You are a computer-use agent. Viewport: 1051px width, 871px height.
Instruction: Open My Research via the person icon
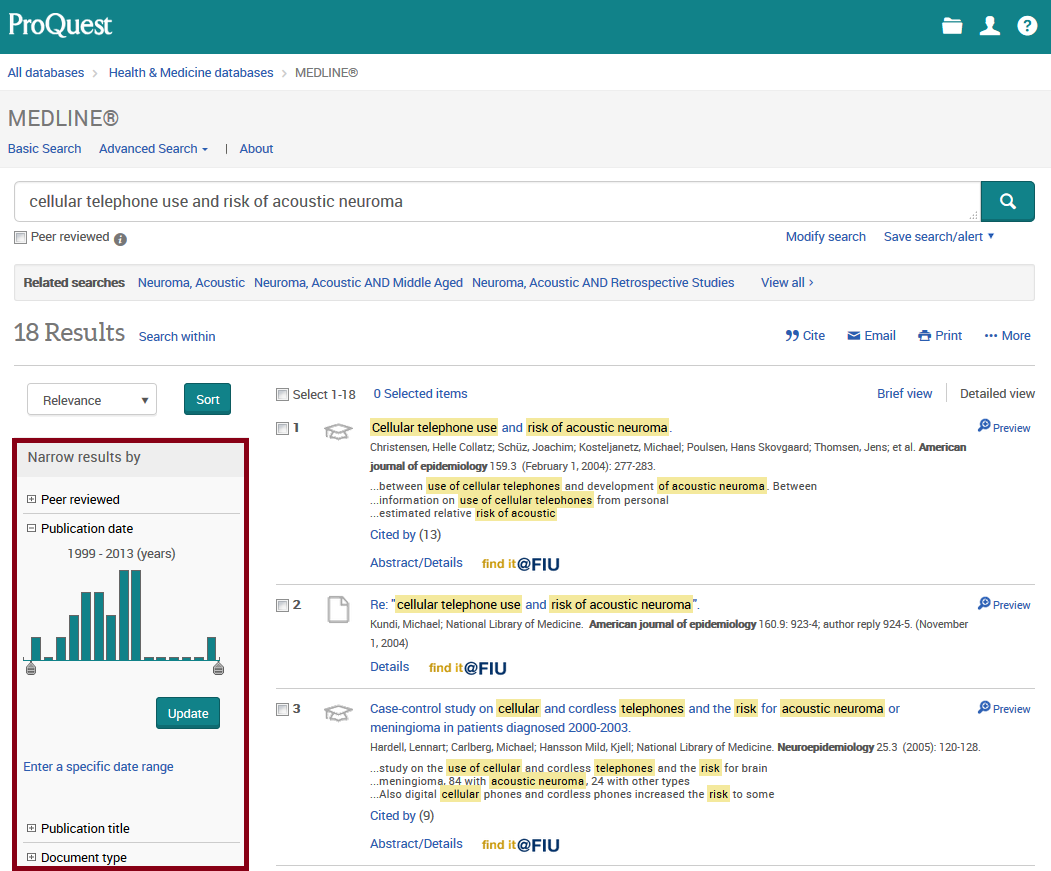tap(990, 27)
